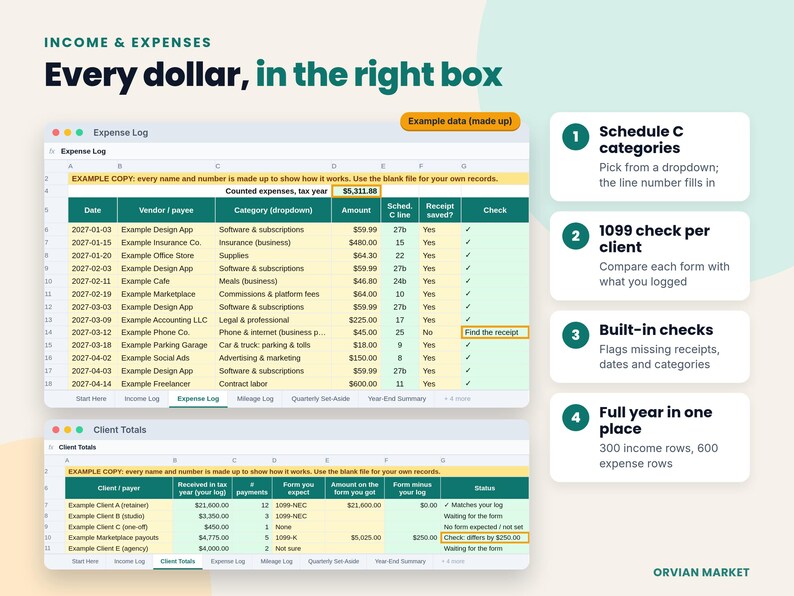
Task: Select Client Totals tab in bottom window
Action: (178, 562)
